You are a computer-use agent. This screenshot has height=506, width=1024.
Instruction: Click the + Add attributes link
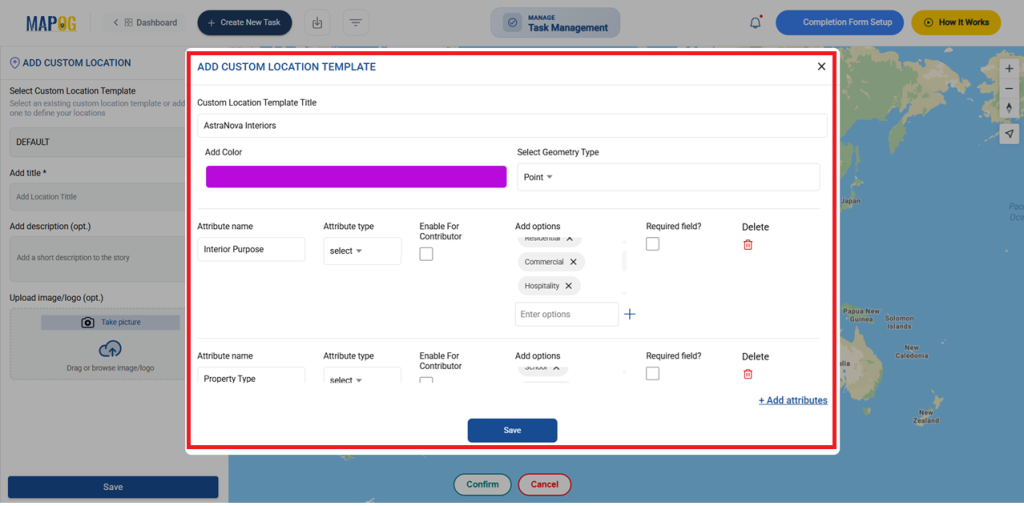tap(793, 400)
